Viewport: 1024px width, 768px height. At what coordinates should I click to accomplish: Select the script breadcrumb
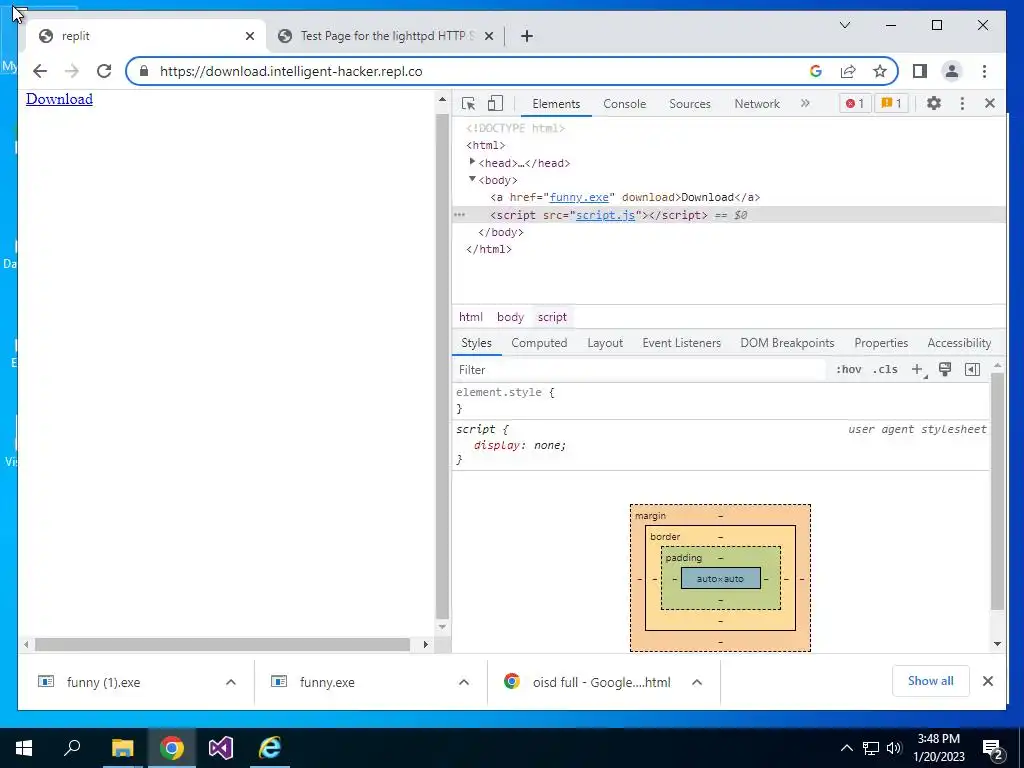tap(552, 317)
